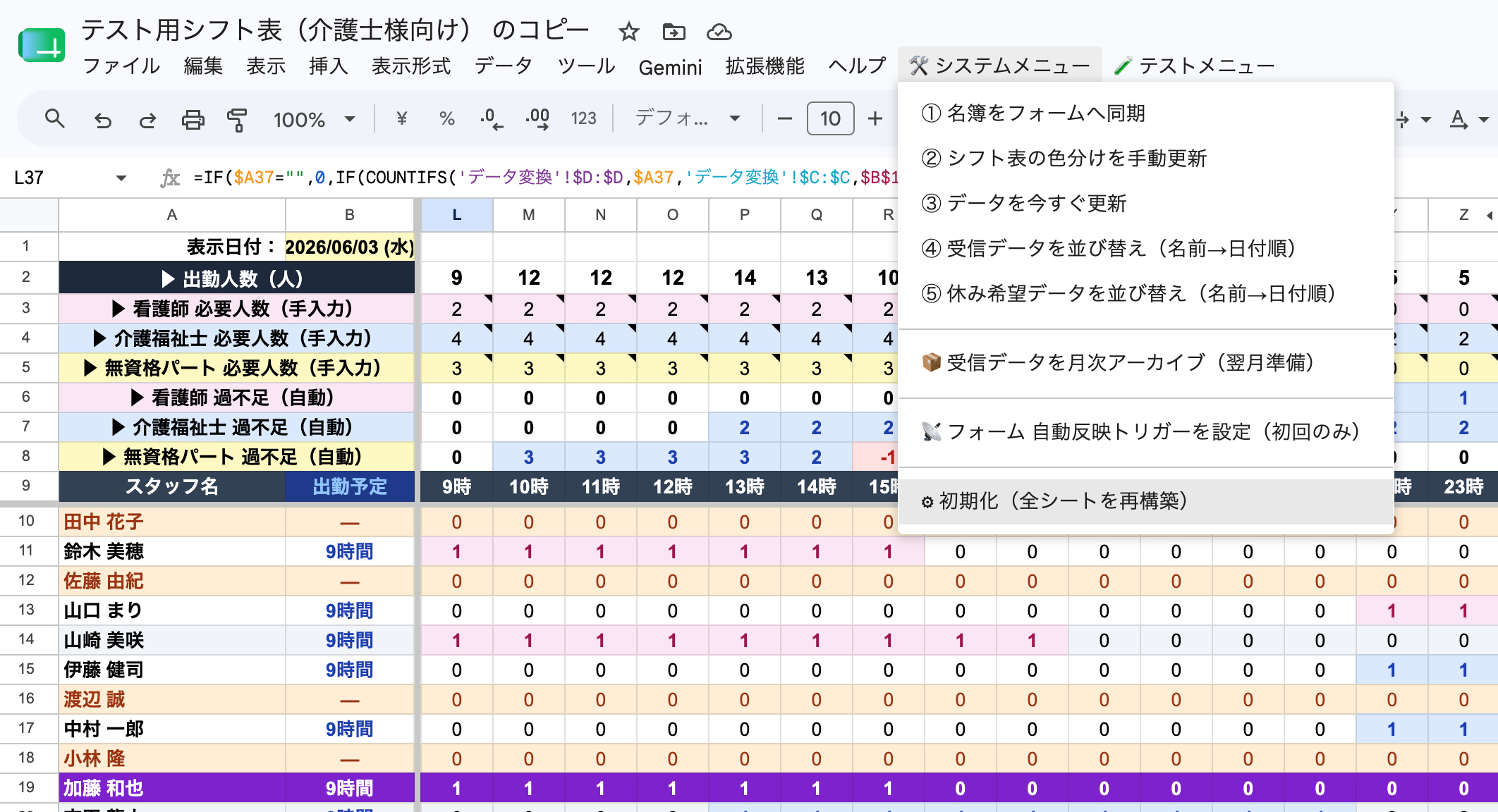Open the 挿入 menu

(328, 66)
